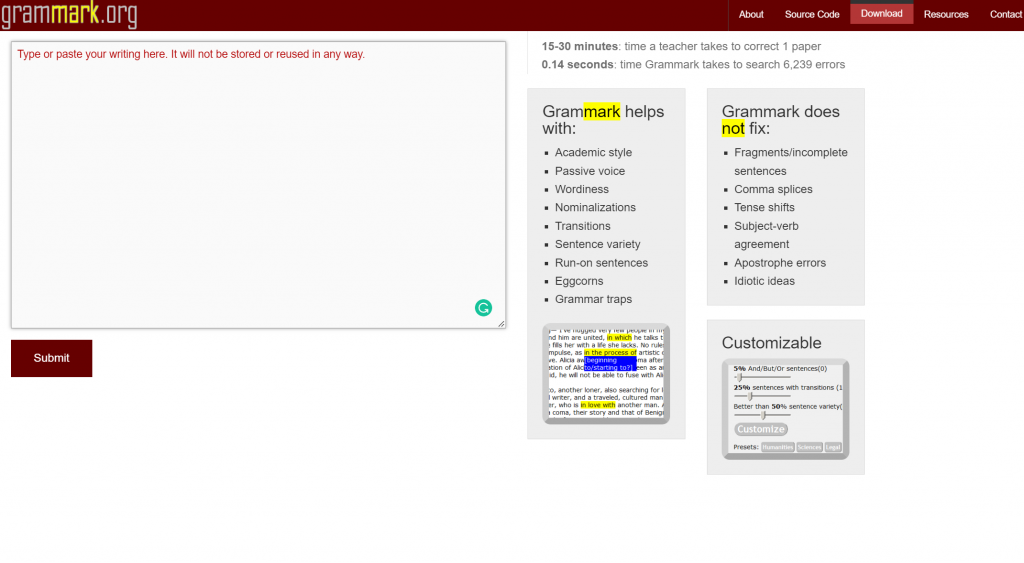Image resolution: width=1024 pixels, height=563 pixels.
Task: Click inside the writing text area
Action: tap(259, 185)
